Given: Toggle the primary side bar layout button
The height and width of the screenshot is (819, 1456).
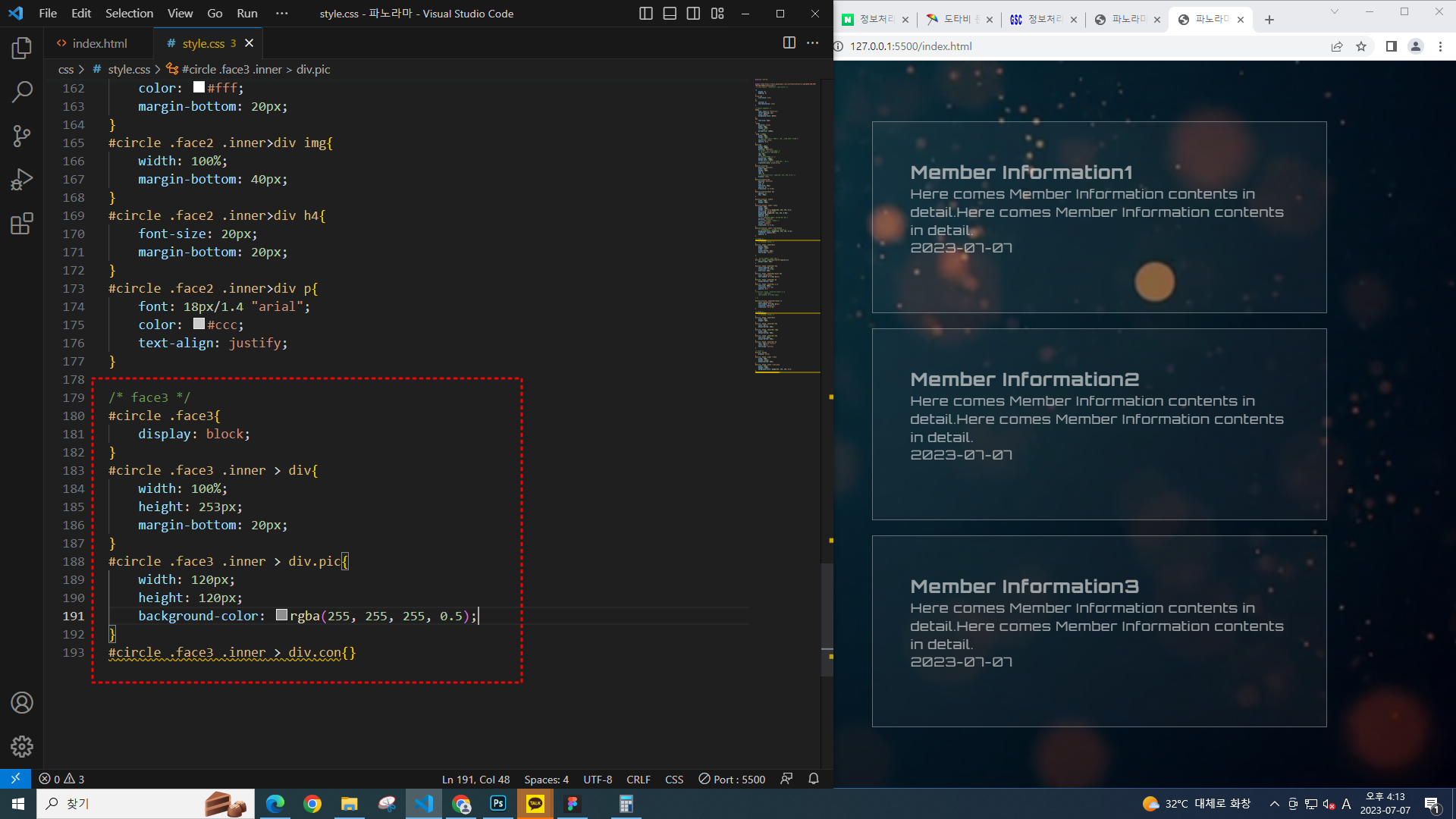Looking at the screenshot, I should click(x=646, y=14).
